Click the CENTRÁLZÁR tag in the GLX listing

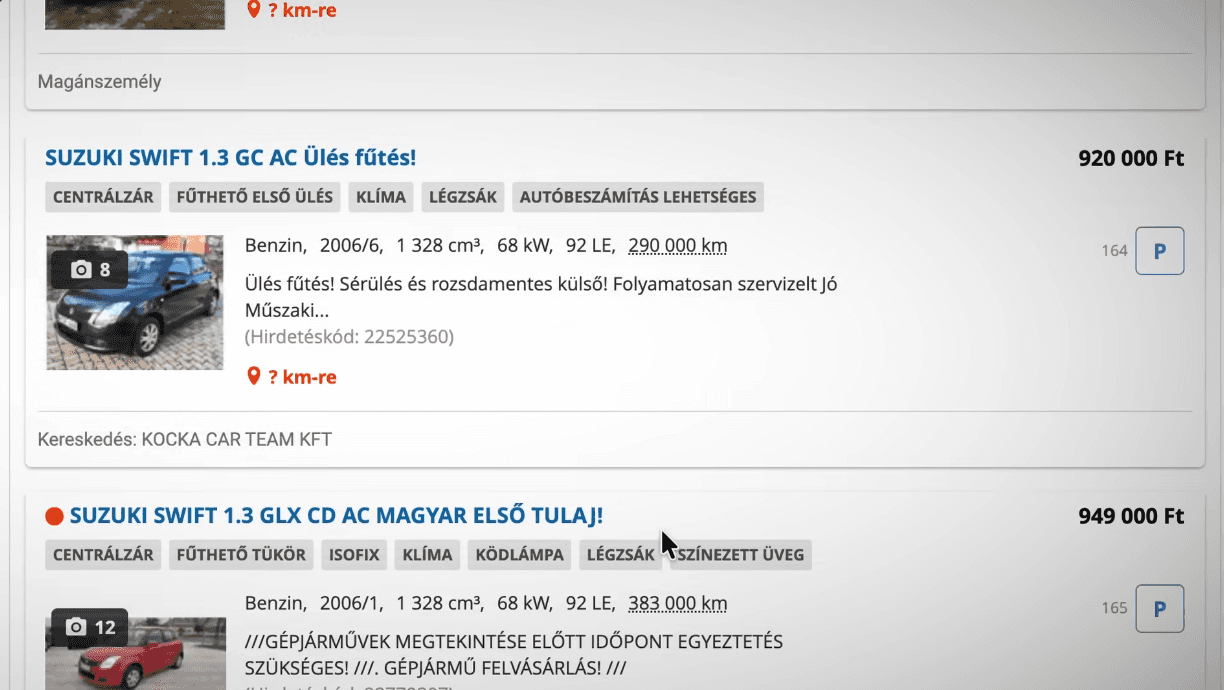pyautogui.click(x=103, y=555)
